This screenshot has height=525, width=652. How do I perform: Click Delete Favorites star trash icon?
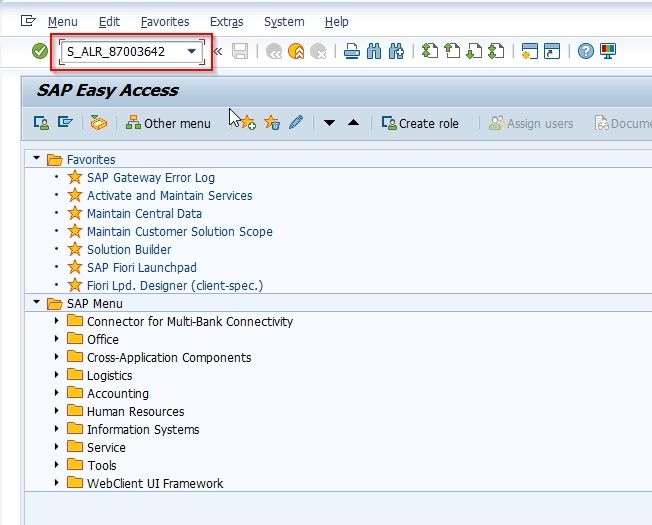click(272, 122)
